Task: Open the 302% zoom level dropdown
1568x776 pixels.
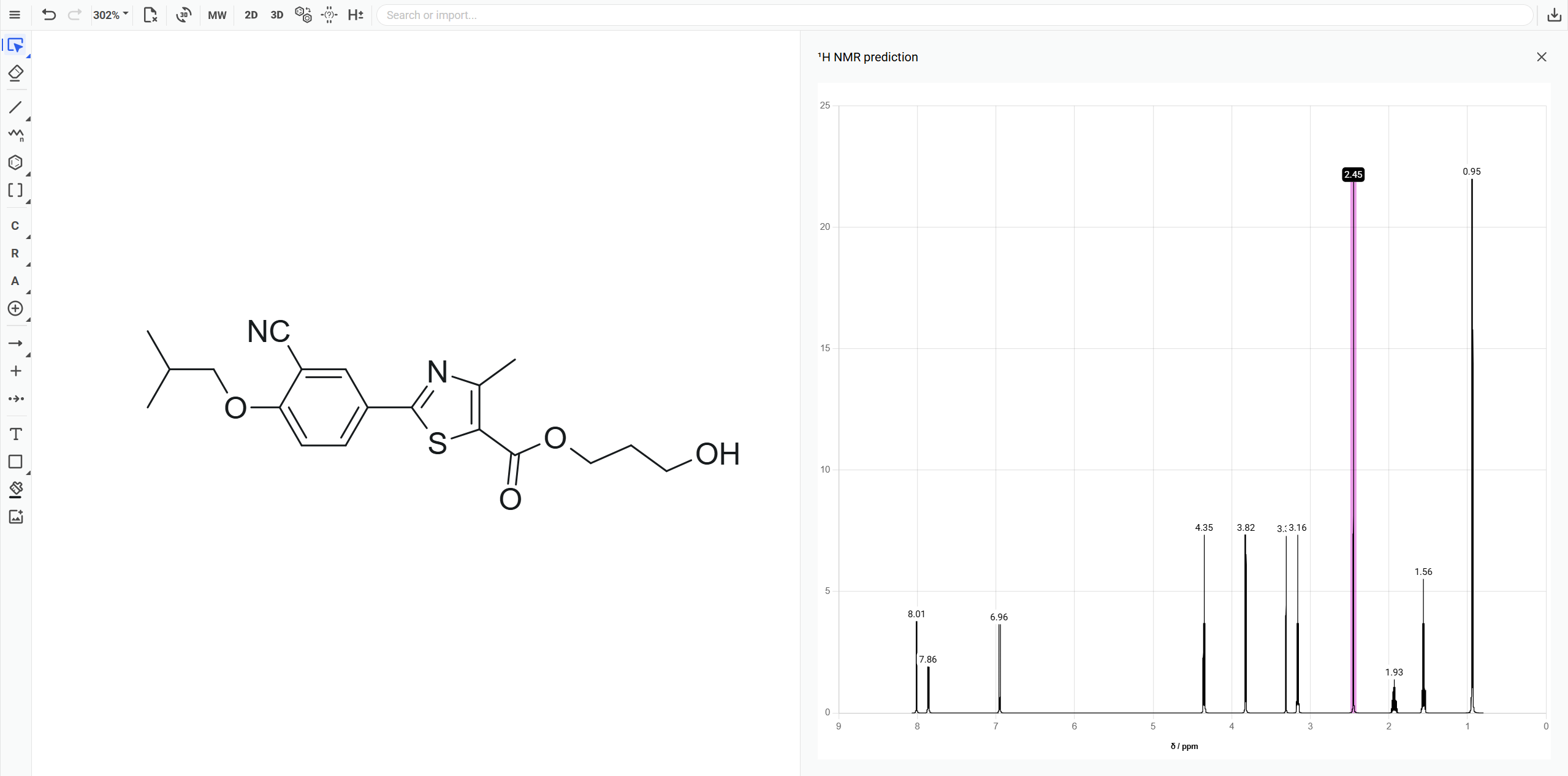Action: [x=110, y=15]
